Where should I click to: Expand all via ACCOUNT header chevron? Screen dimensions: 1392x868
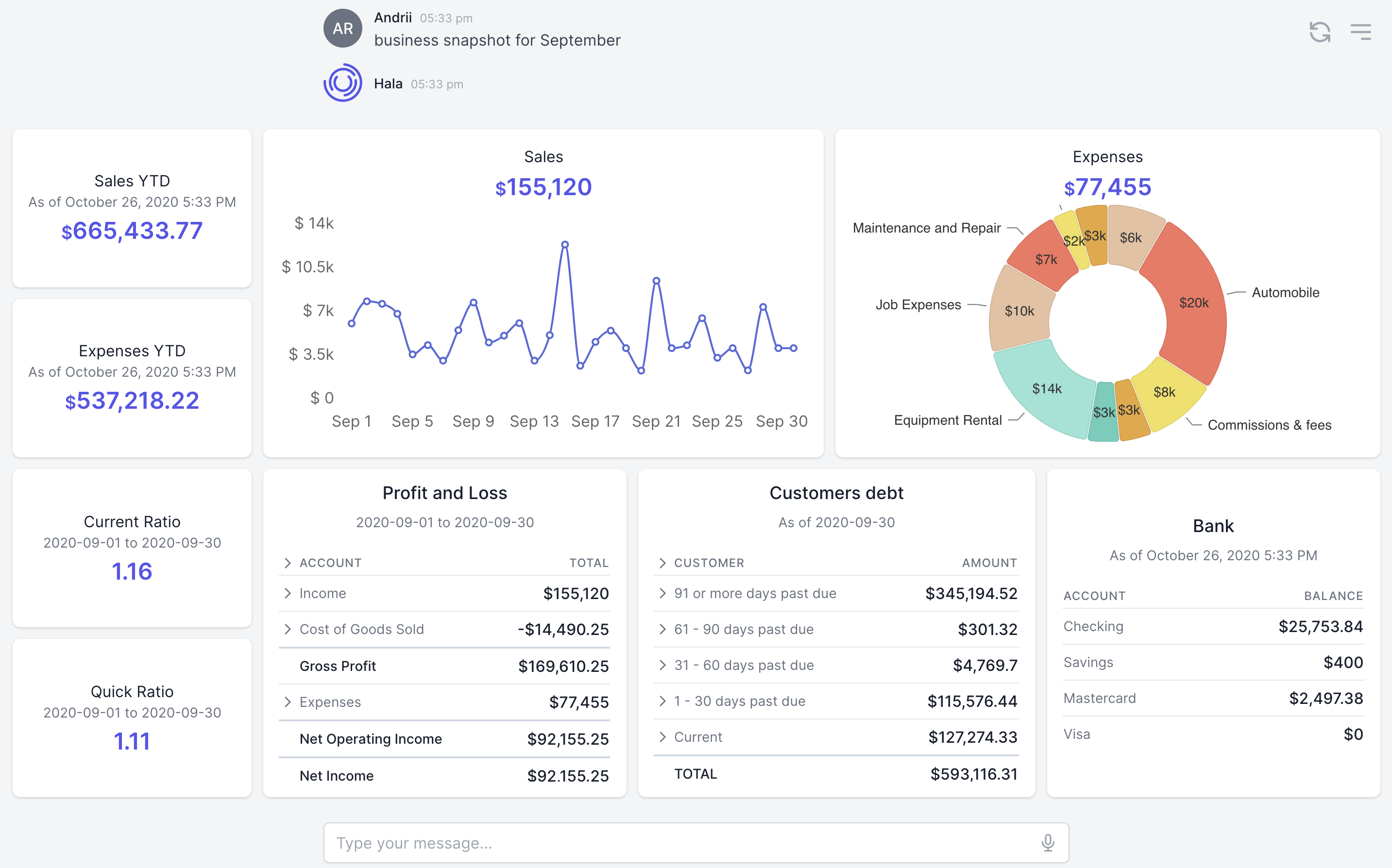288,563
